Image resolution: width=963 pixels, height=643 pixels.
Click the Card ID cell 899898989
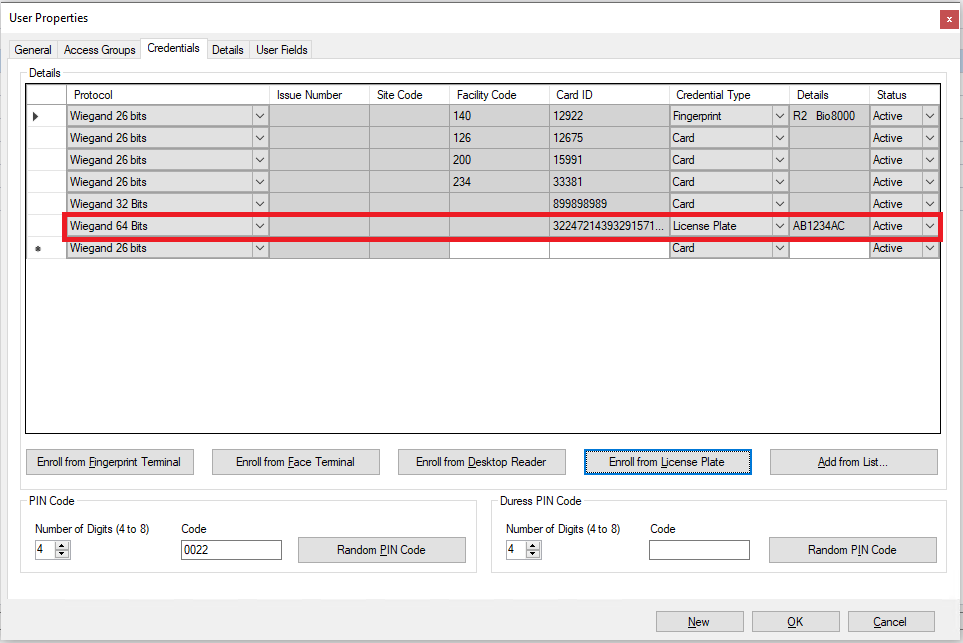[x=609, y=204]
